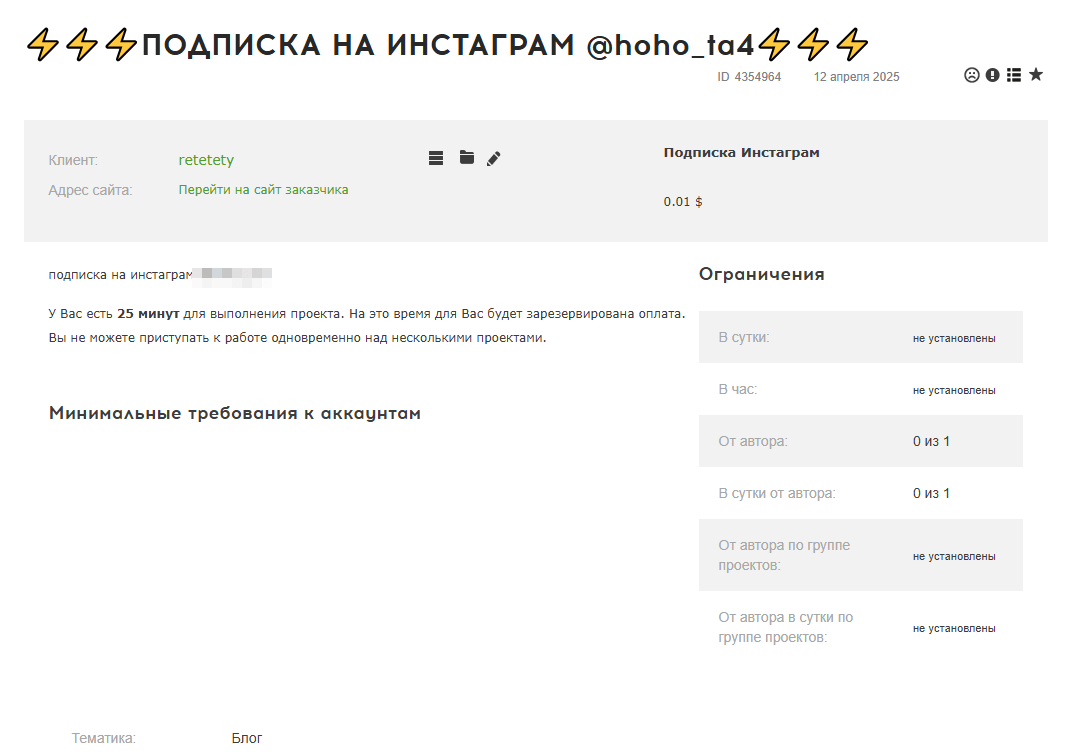The height and width of the screenshot is (754, 1077).
Task: Click the 'От автора в сутки по группе проектов:' label
Action: (786, 627)
